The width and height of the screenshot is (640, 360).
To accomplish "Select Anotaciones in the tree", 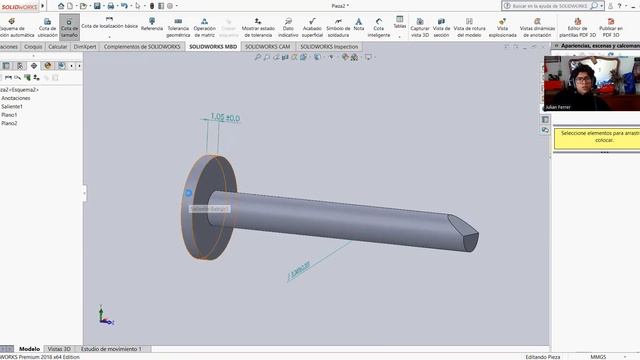I will coord(16,98).
